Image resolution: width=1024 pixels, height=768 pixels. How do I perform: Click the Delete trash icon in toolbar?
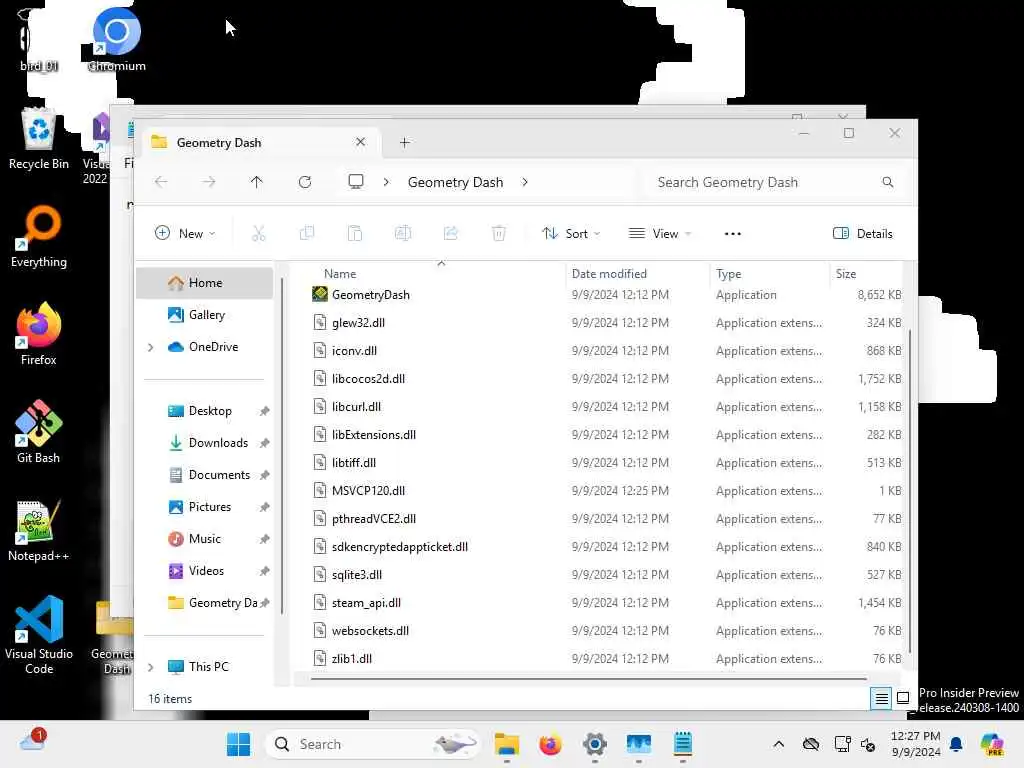[x=499, y=233]
